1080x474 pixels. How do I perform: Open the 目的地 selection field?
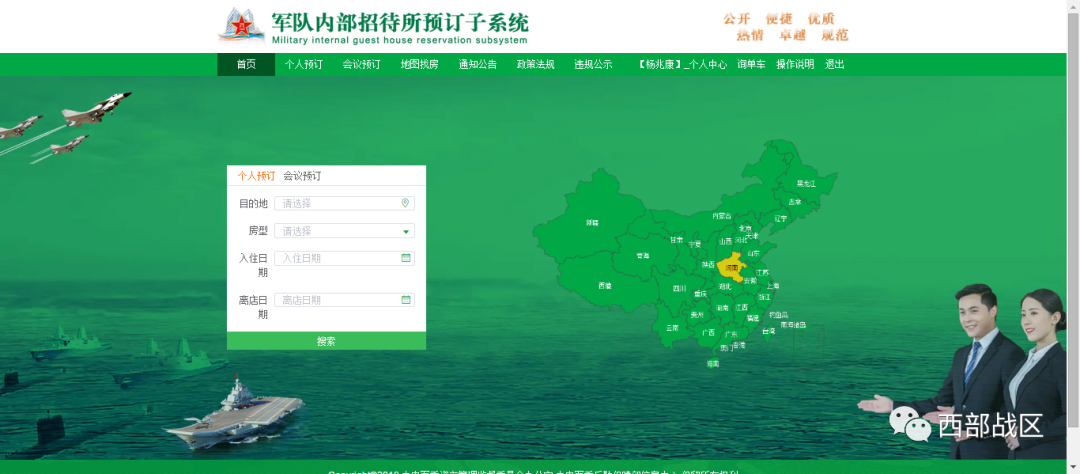(338, 203)
